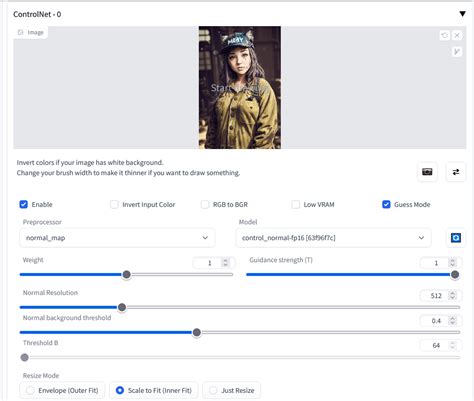The width and height of the screenshot is (474, 401).
Task: Disable the Enable checkbox
Action: (x=24, y=204)
